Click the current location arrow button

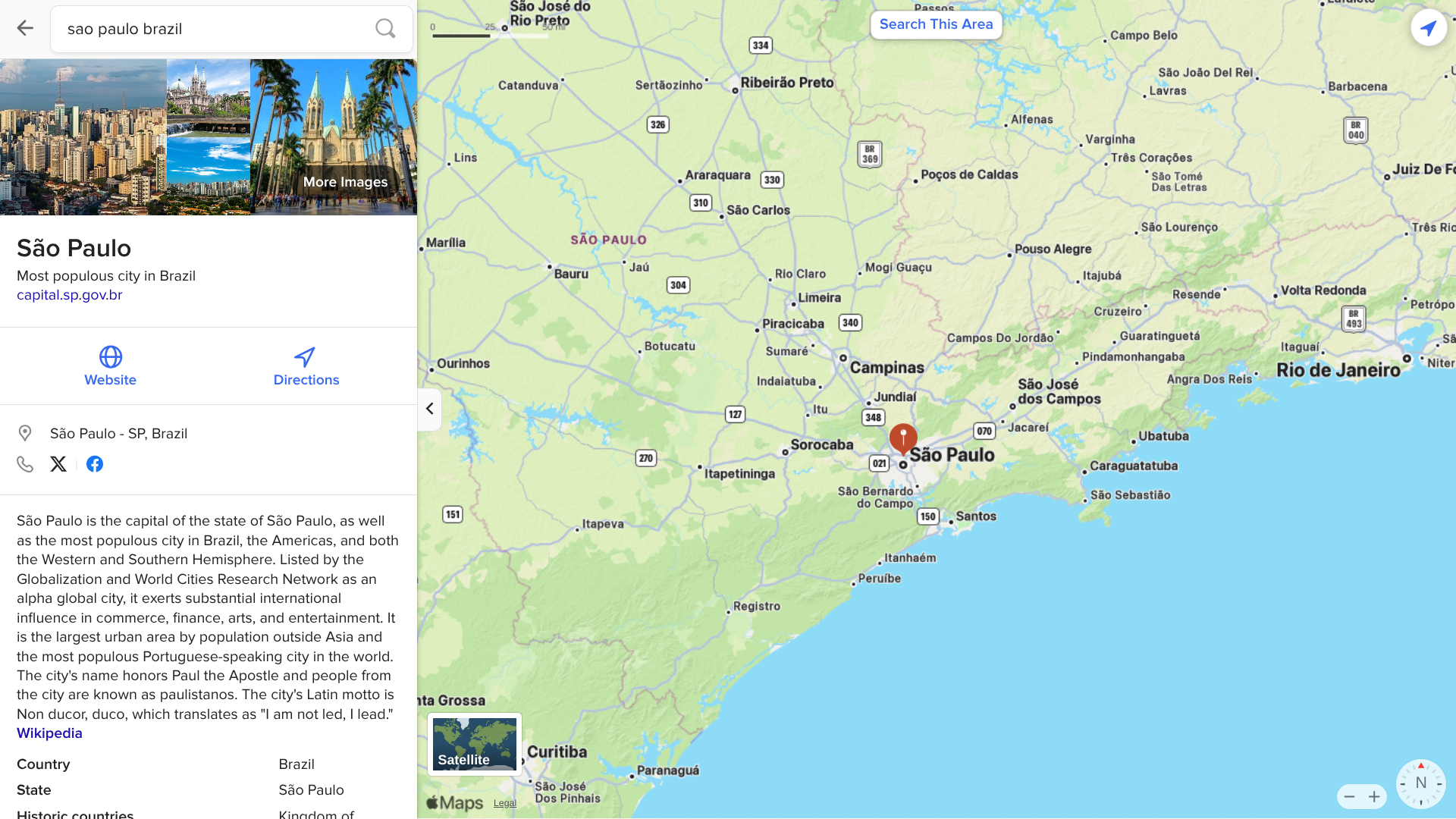(1428, 28)
